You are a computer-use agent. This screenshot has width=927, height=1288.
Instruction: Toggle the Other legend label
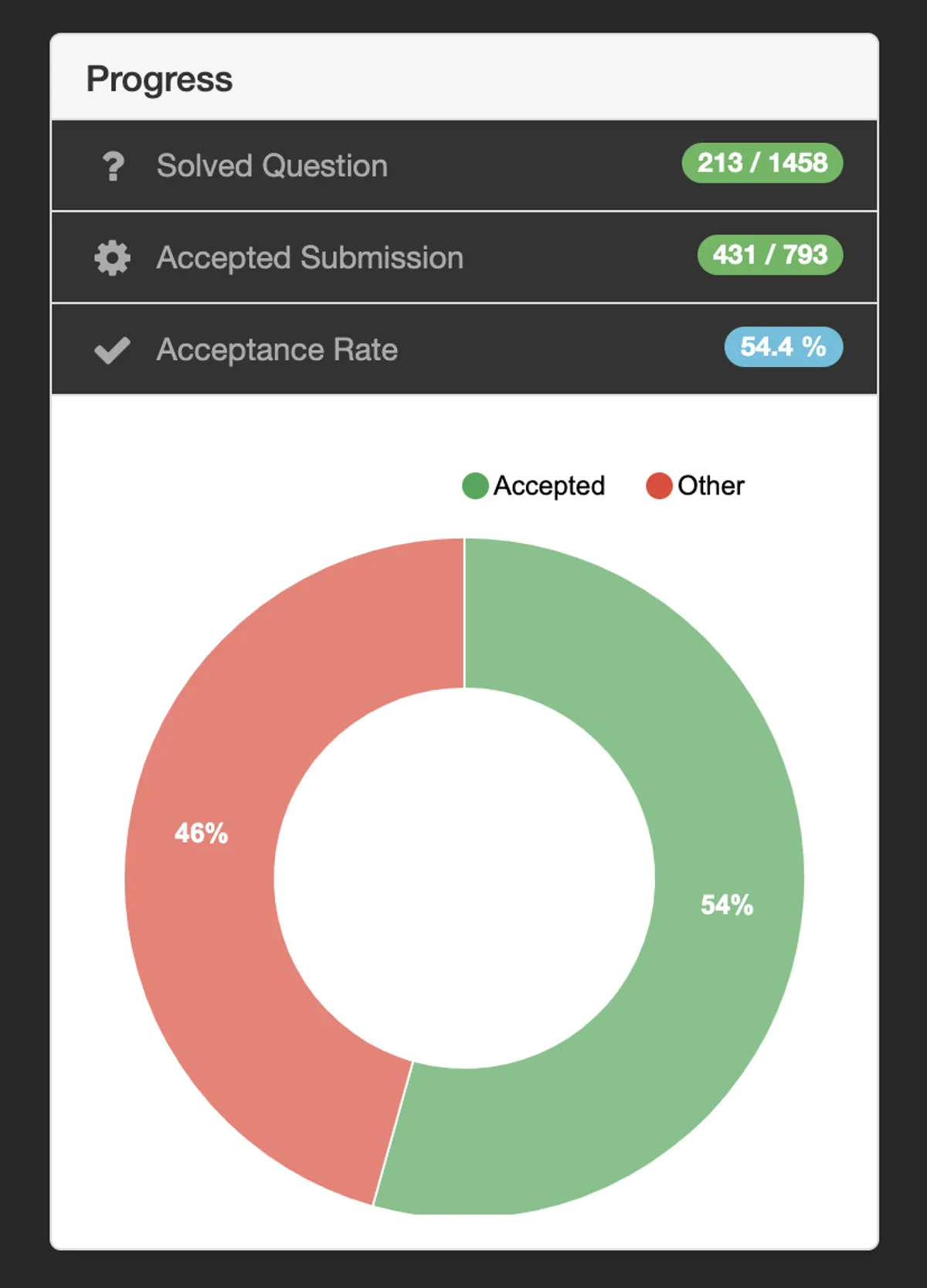pos(711,486)
